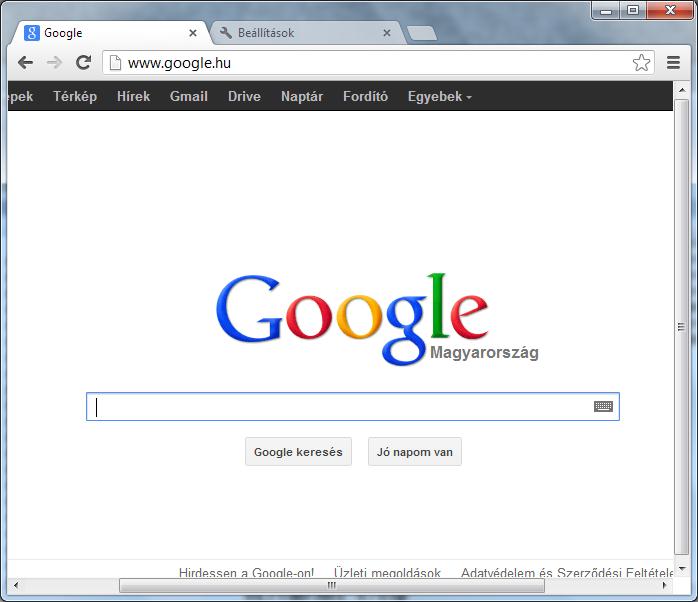Open the on-screen keyboard icon in search box

pyautogui.click(x=603, y=406)
